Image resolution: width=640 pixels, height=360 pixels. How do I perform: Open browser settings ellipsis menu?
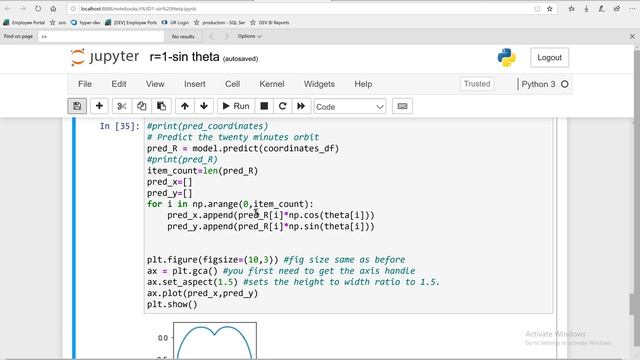pyautogui.click(x=632, y=9)
